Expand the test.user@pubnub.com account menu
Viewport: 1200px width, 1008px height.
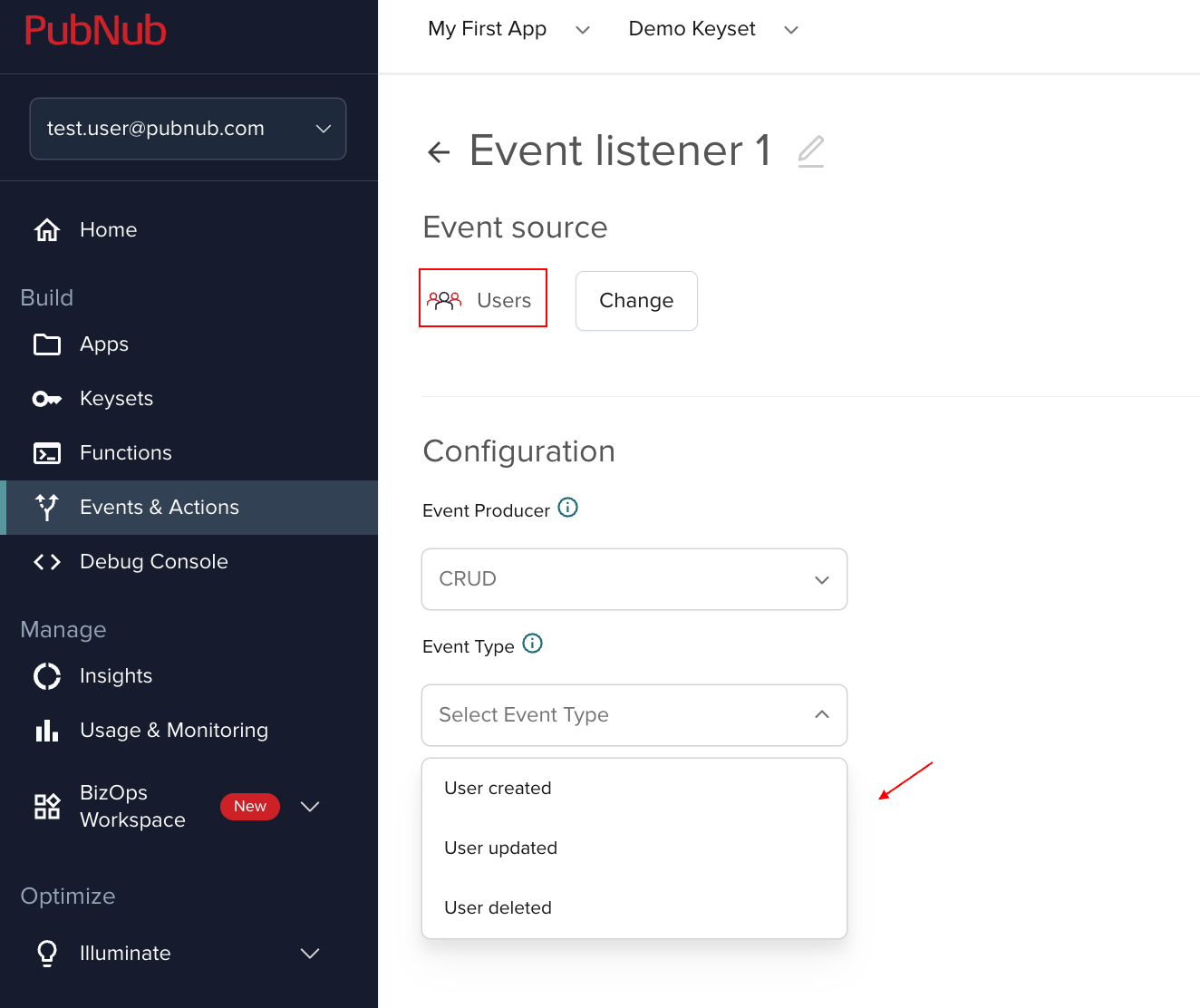pos(323,129)
